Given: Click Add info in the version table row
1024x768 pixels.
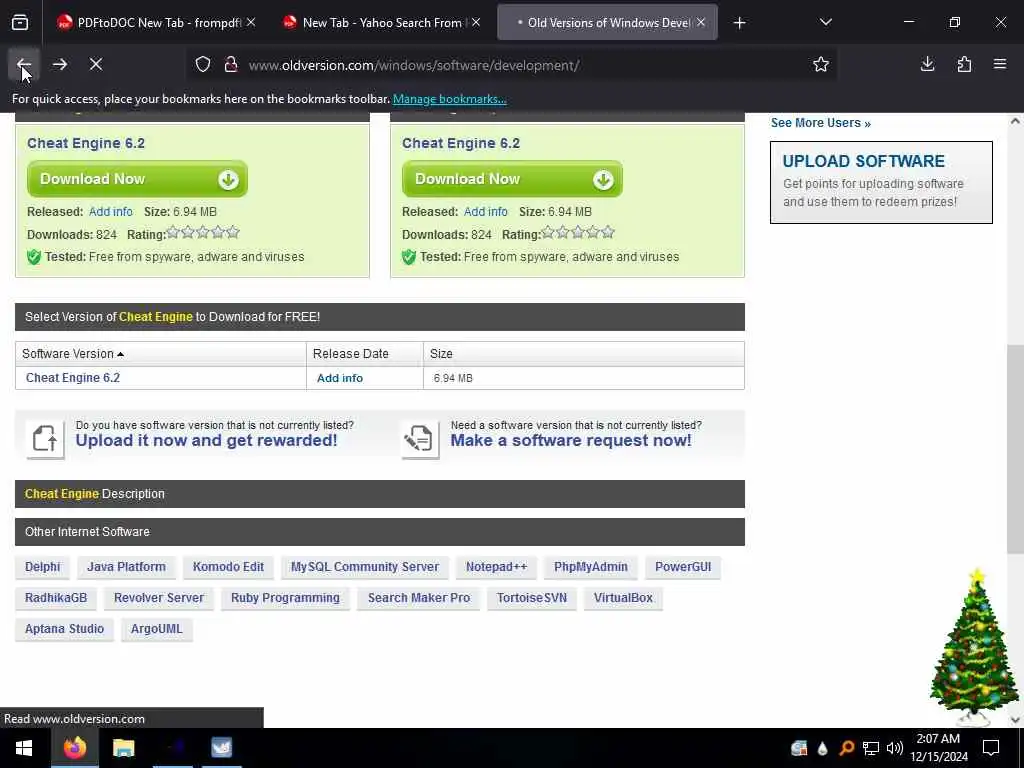Looking at the screenshot, I should tap(340, 378).
